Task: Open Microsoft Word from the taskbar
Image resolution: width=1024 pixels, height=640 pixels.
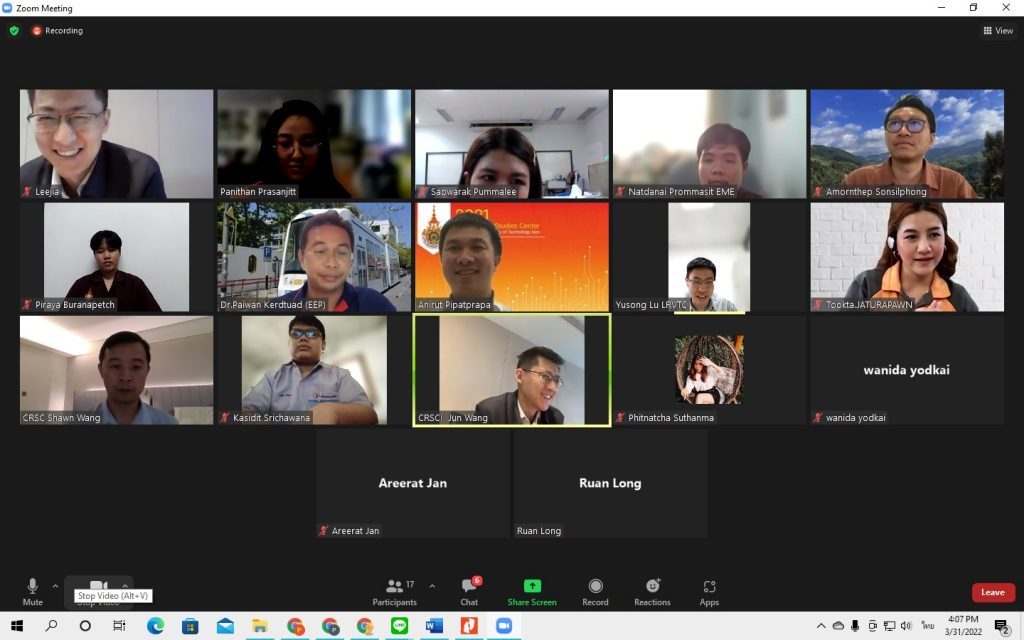Action: point(434,626)
